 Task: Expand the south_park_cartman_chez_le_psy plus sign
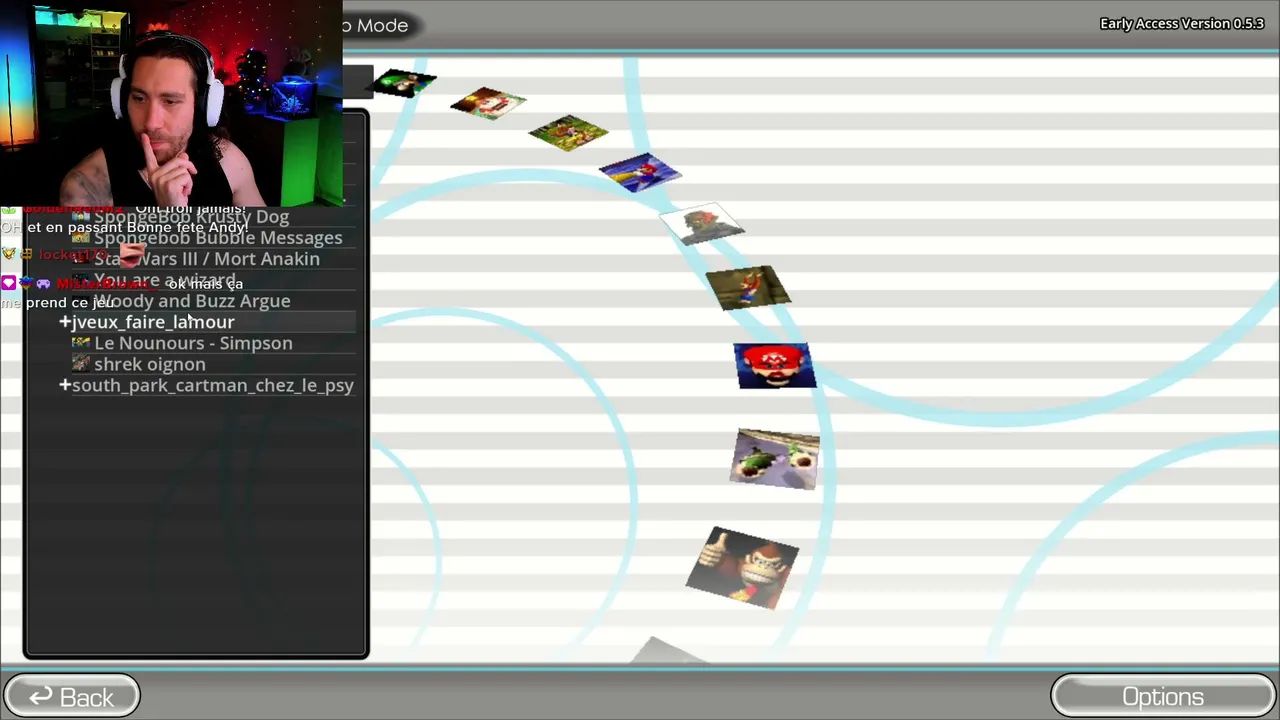tap(65, 385)
